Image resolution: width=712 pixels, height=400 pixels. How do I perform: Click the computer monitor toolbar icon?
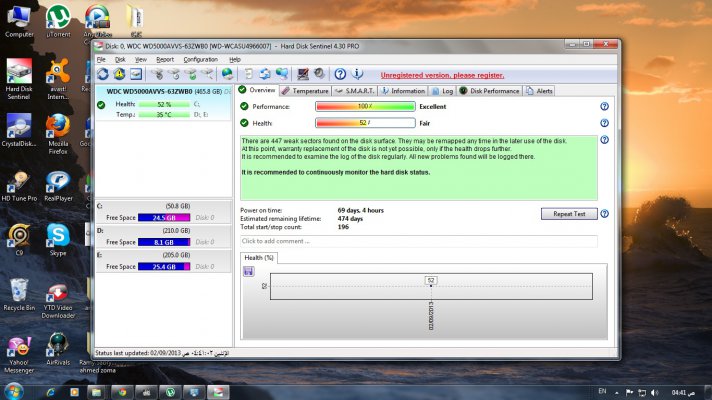click(x=303, y=74)
